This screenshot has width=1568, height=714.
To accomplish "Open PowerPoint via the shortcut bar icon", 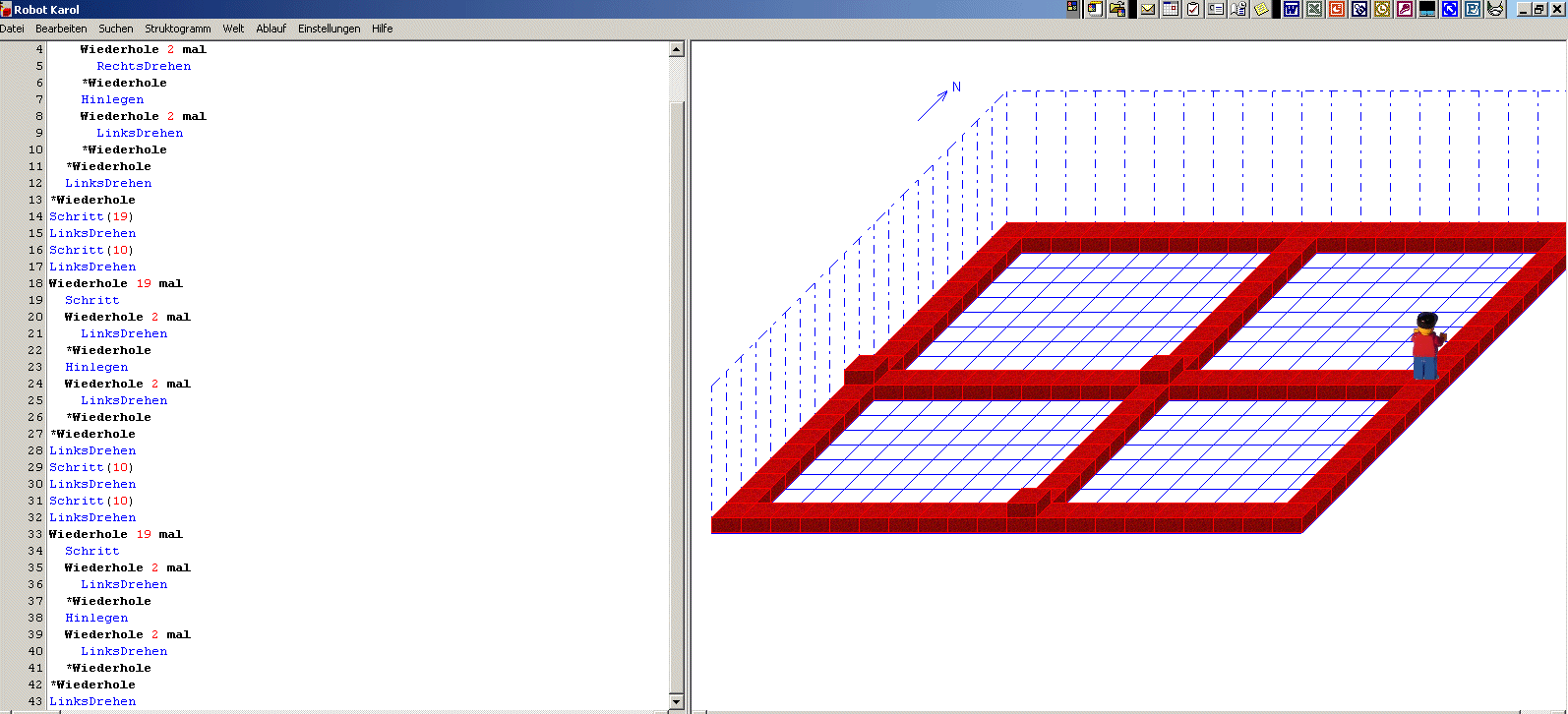I will point(1337,10).
